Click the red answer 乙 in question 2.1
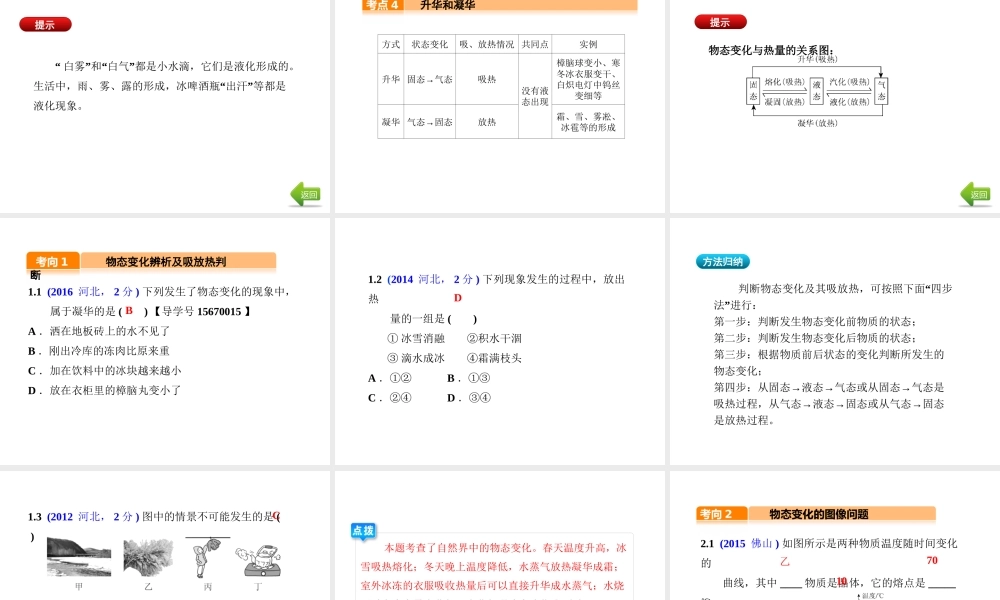Viewport: 1000px width, 600px height. click(784, 561)
